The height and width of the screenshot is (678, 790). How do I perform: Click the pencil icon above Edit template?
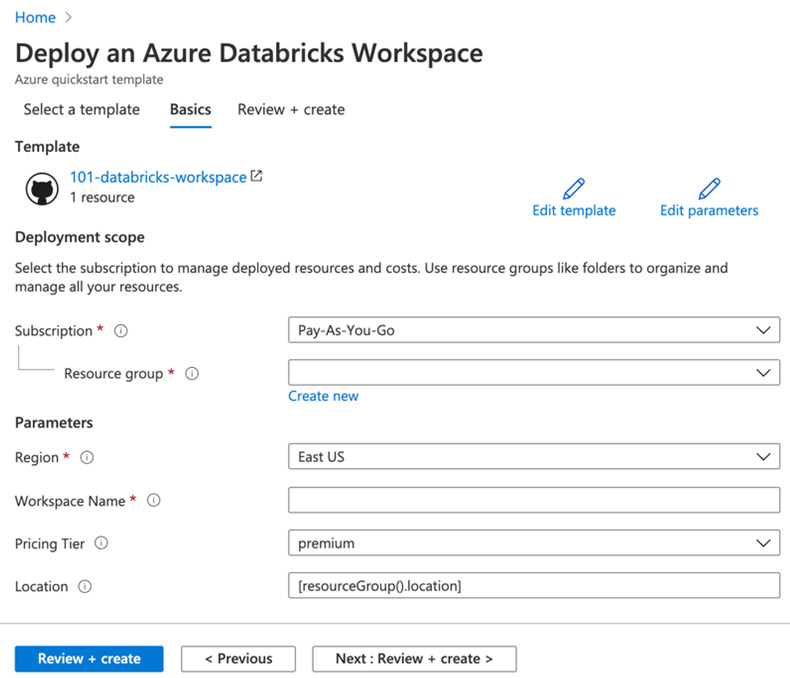coord(573,189)
